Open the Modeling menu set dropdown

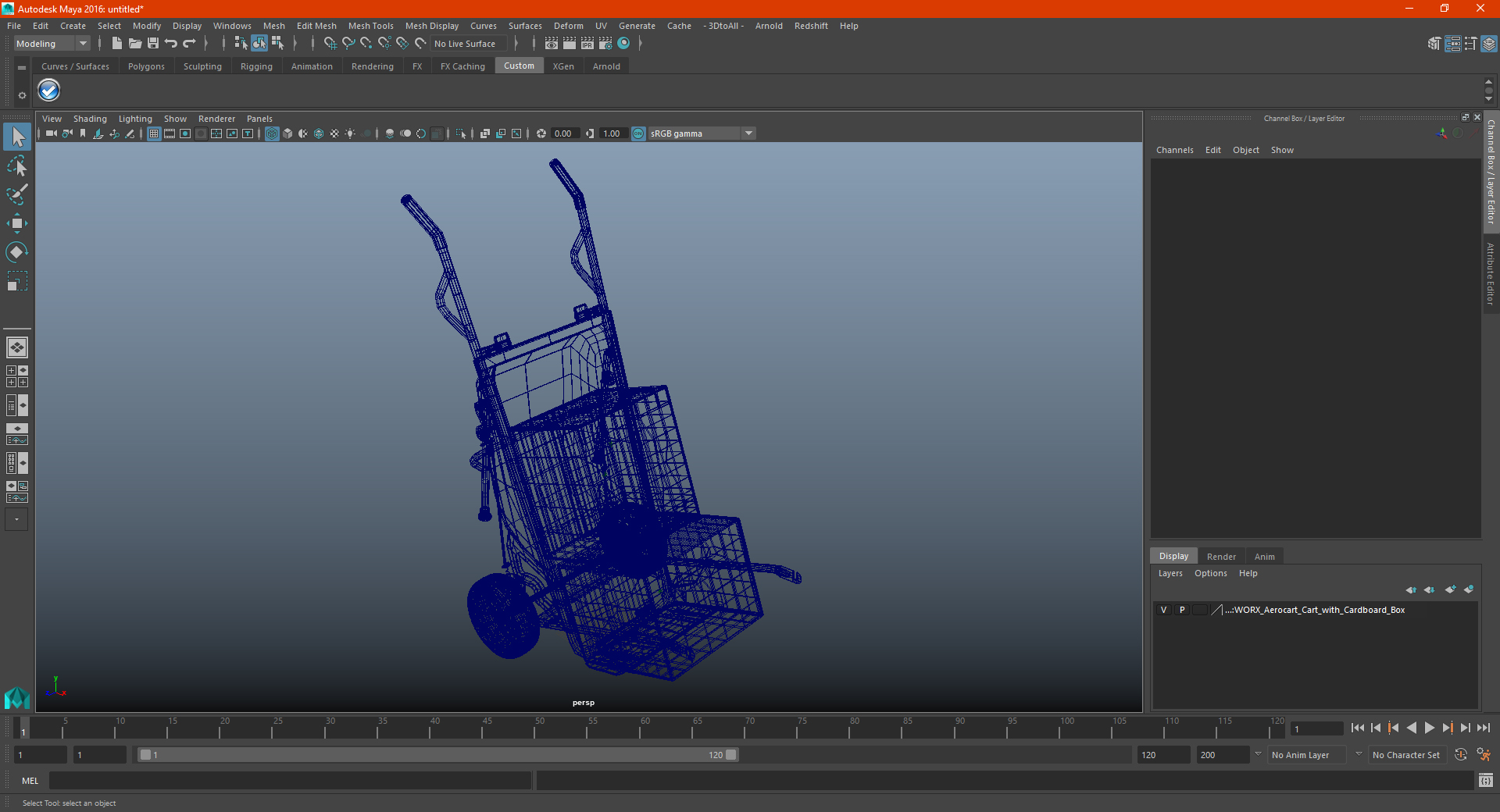click(x=52, y=44)
